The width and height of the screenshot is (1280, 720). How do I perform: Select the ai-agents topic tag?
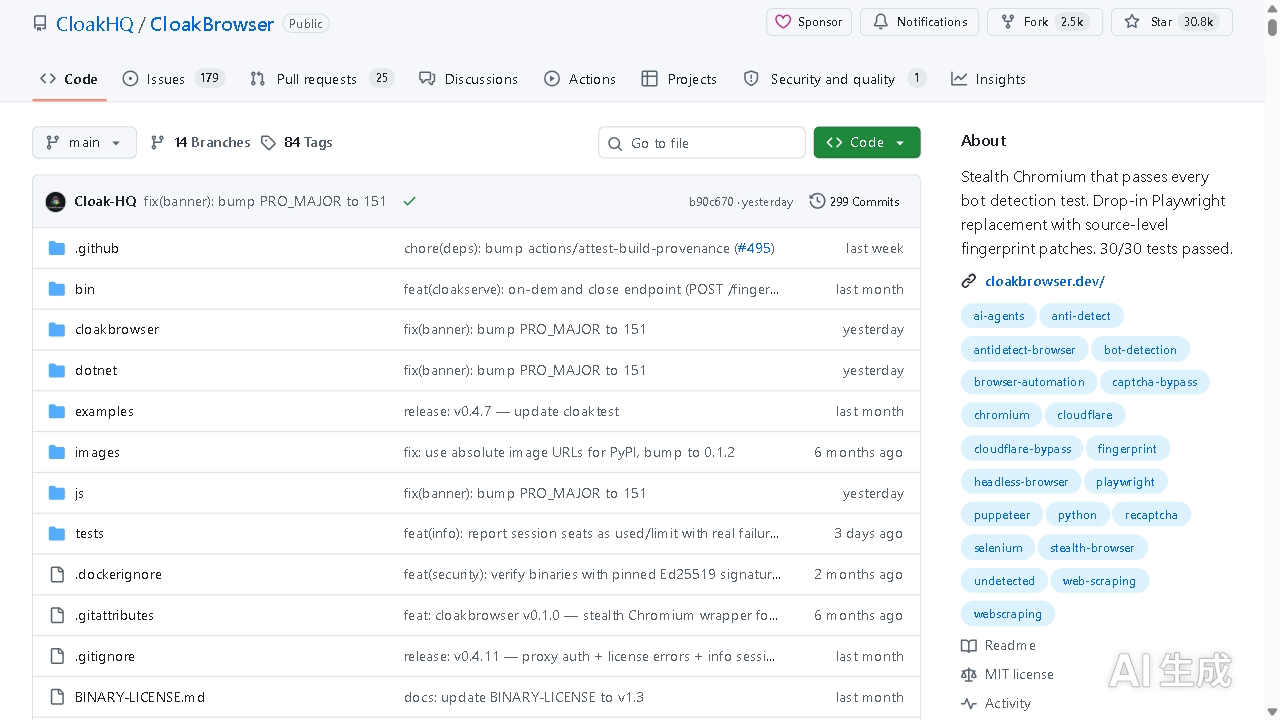pos(999,316)
